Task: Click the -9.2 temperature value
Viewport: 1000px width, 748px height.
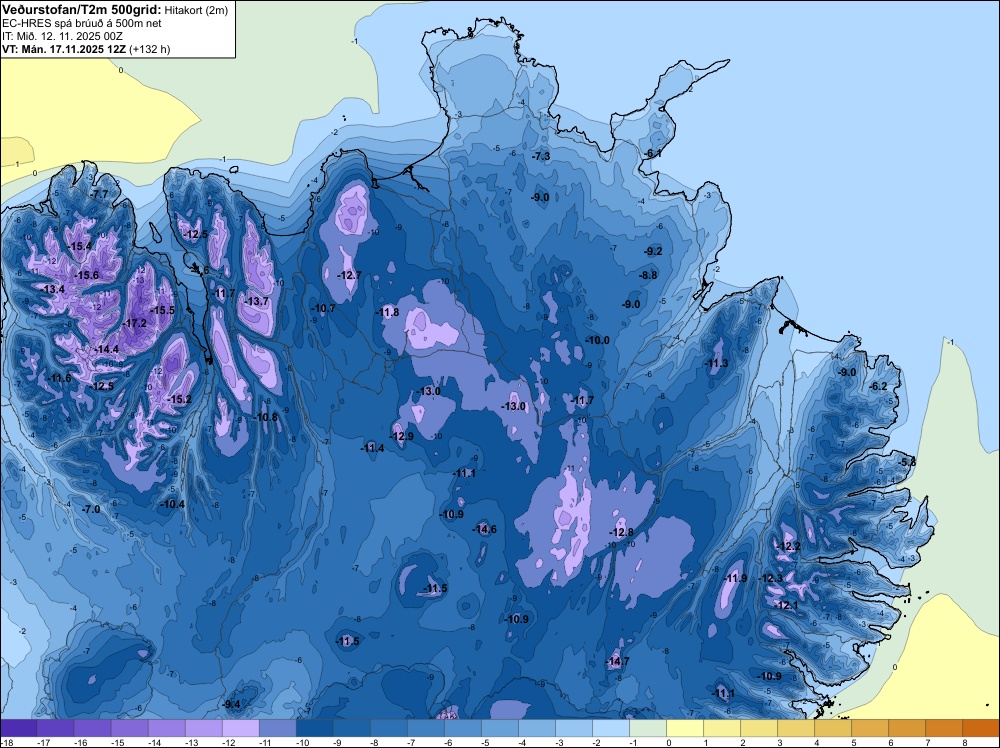Action: pyautogui.click(x=653, y=251)
